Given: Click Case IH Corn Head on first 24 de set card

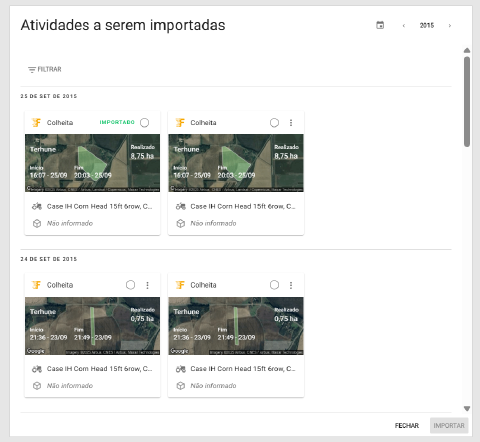Looking at the screenshot, I should pyautogui.click(x=99, y=369).
